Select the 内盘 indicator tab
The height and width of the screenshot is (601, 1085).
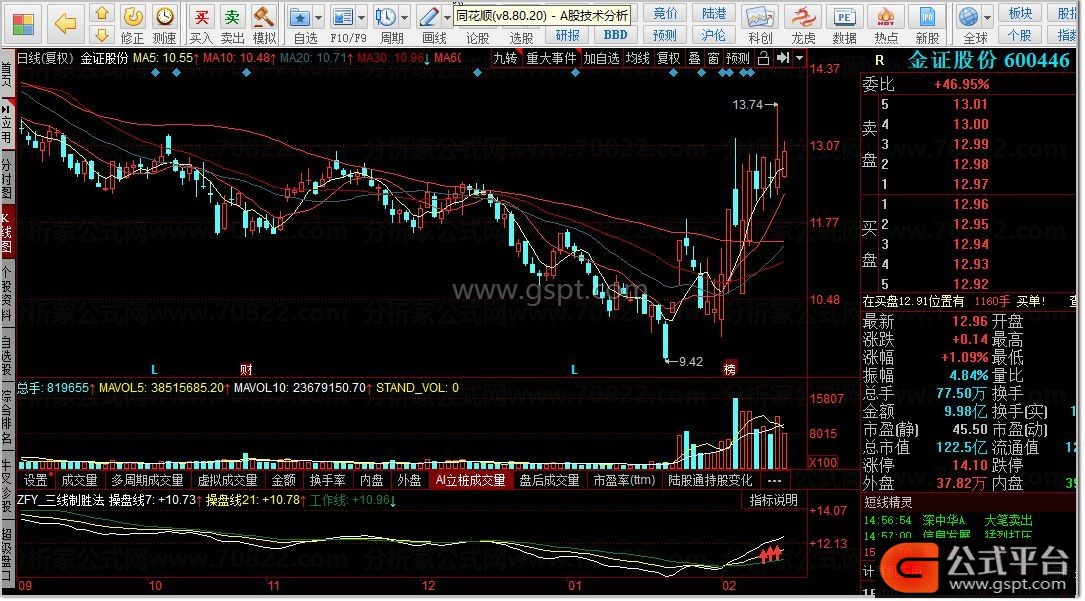coord(372,480)
